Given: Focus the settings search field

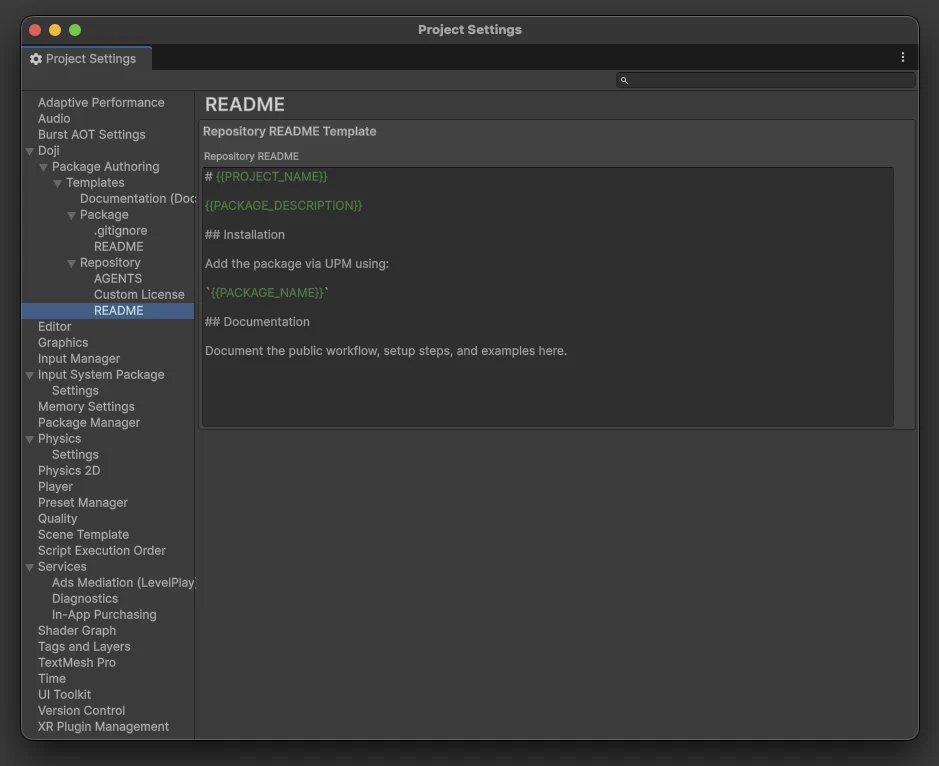Looking at the screenshot, I should pos(766,80).
